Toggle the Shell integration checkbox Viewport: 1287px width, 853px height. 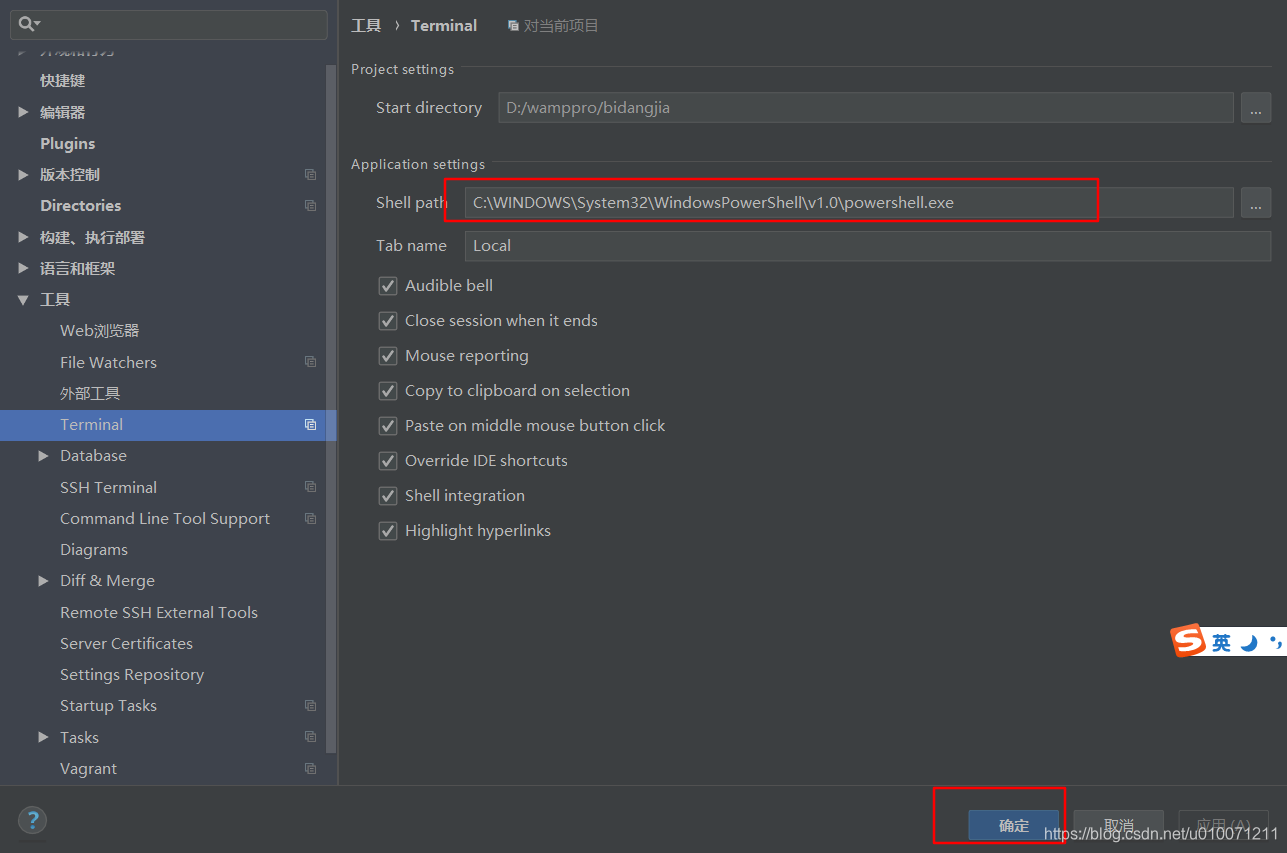click(388, 496)
